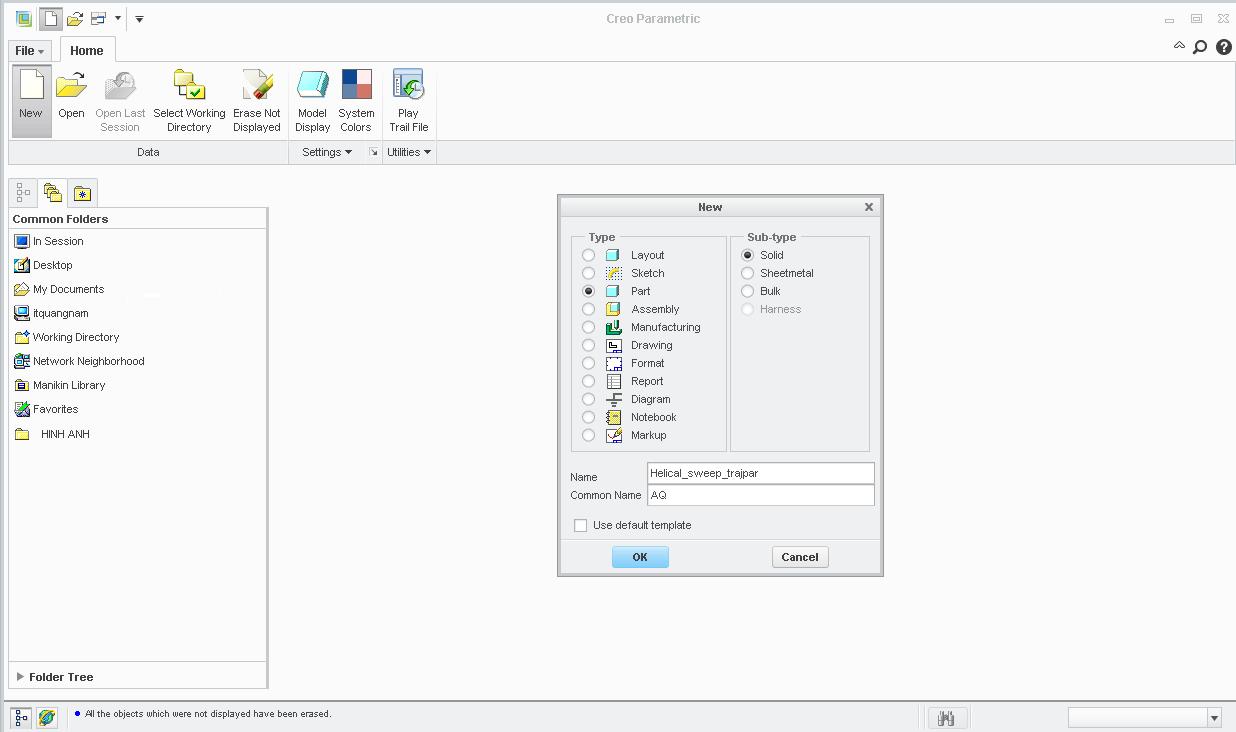Viewport: 1236px width, 732px height.
Task: Switch to the Home ribbon tab
Action: coord(87,50)
